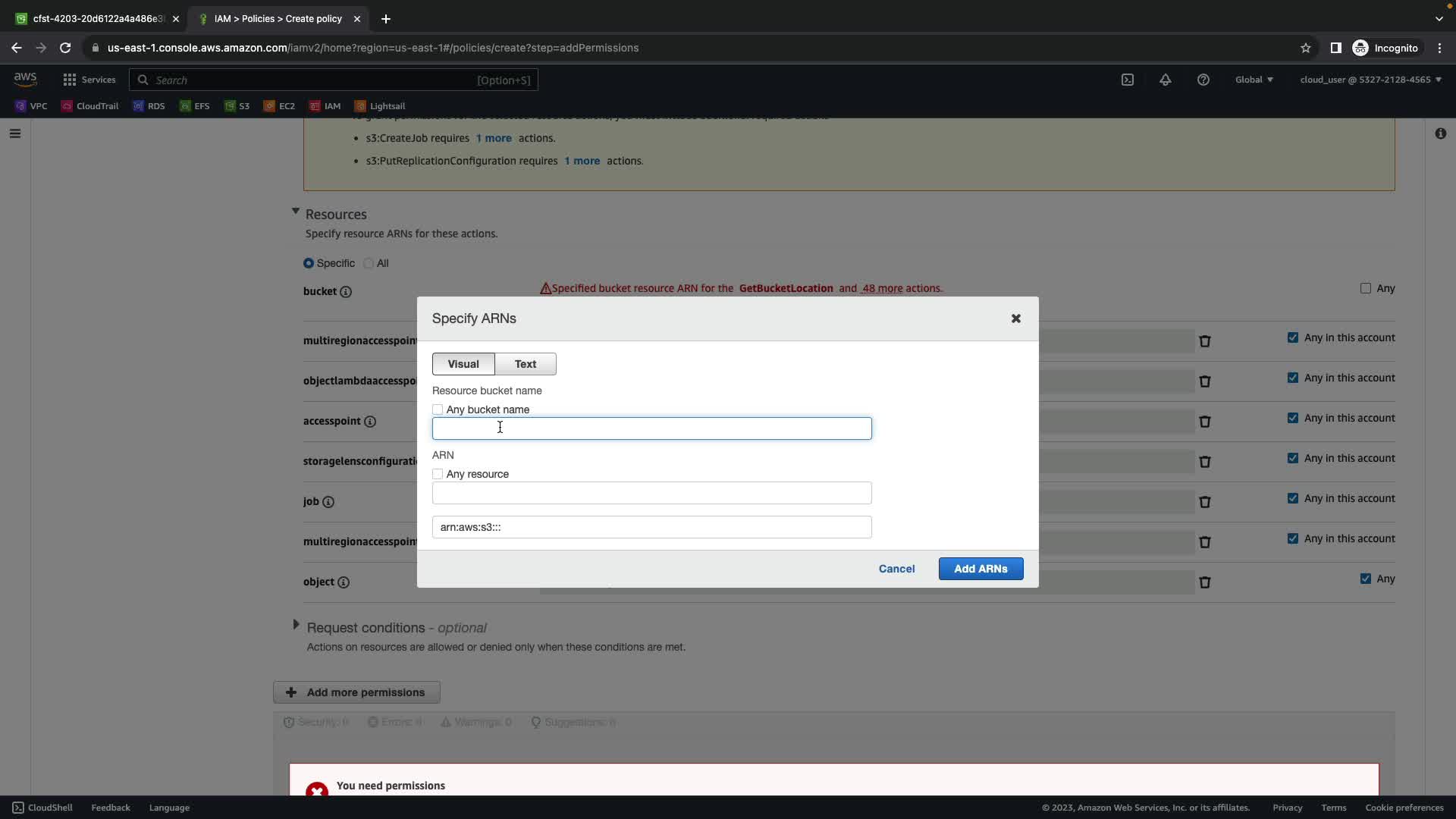
Task: Click the Add ARNs button
Action: click(981, 569)
